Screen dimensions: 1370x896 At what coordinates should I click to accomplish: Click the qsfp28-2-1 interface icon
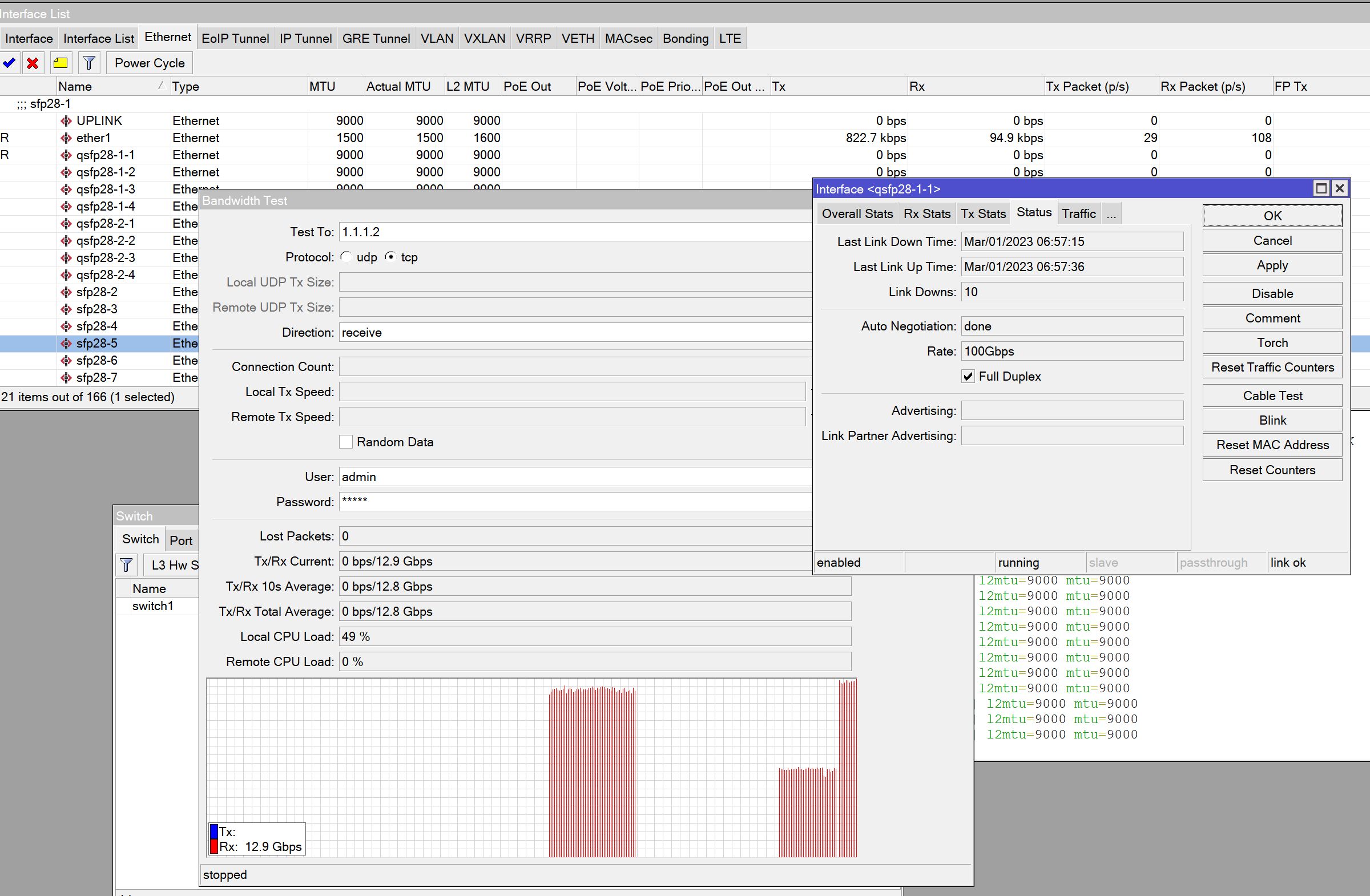[66, 224]
